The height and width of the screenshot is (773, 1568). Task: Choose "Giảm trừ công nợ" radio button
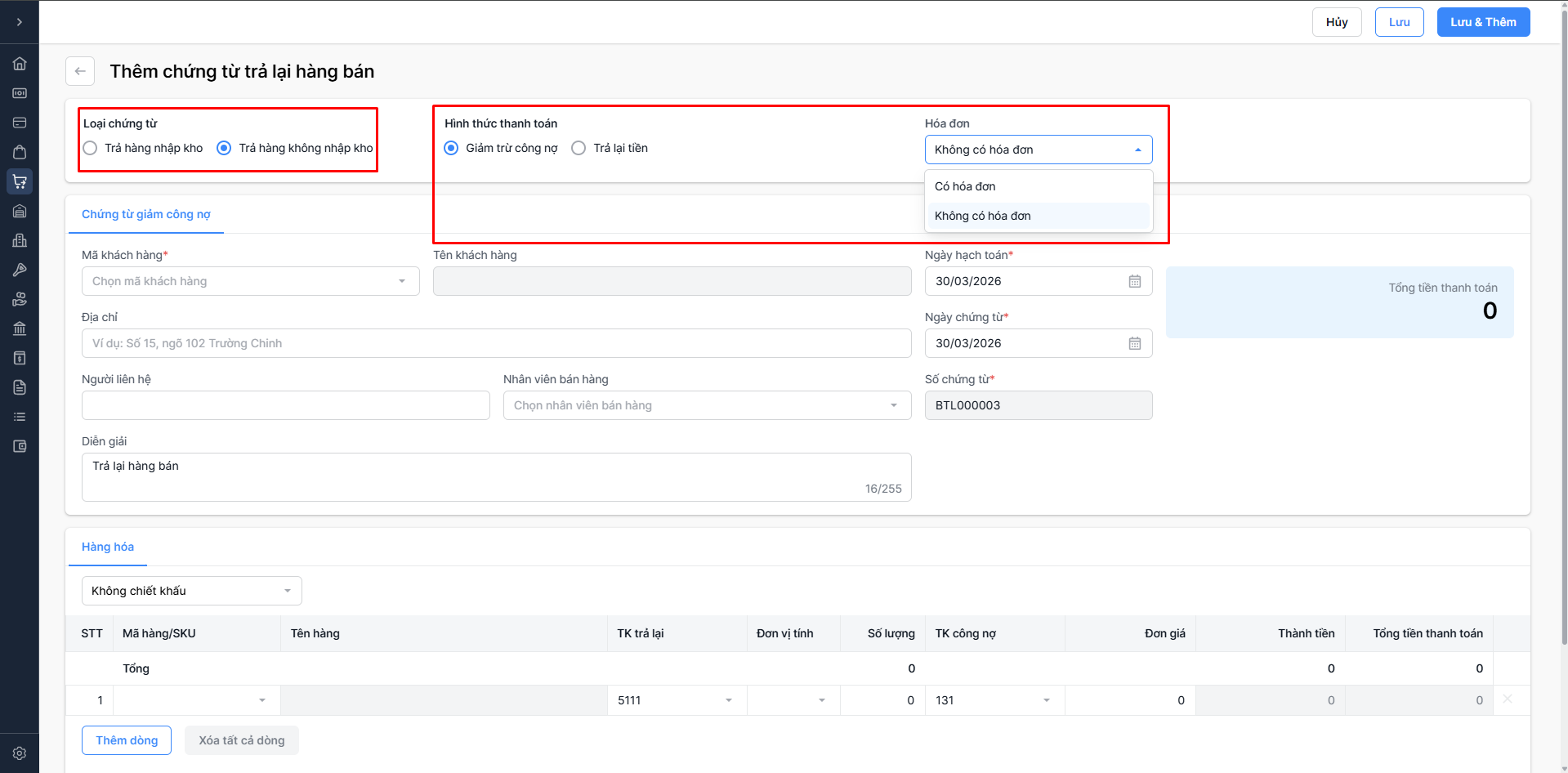click(451, 148)
